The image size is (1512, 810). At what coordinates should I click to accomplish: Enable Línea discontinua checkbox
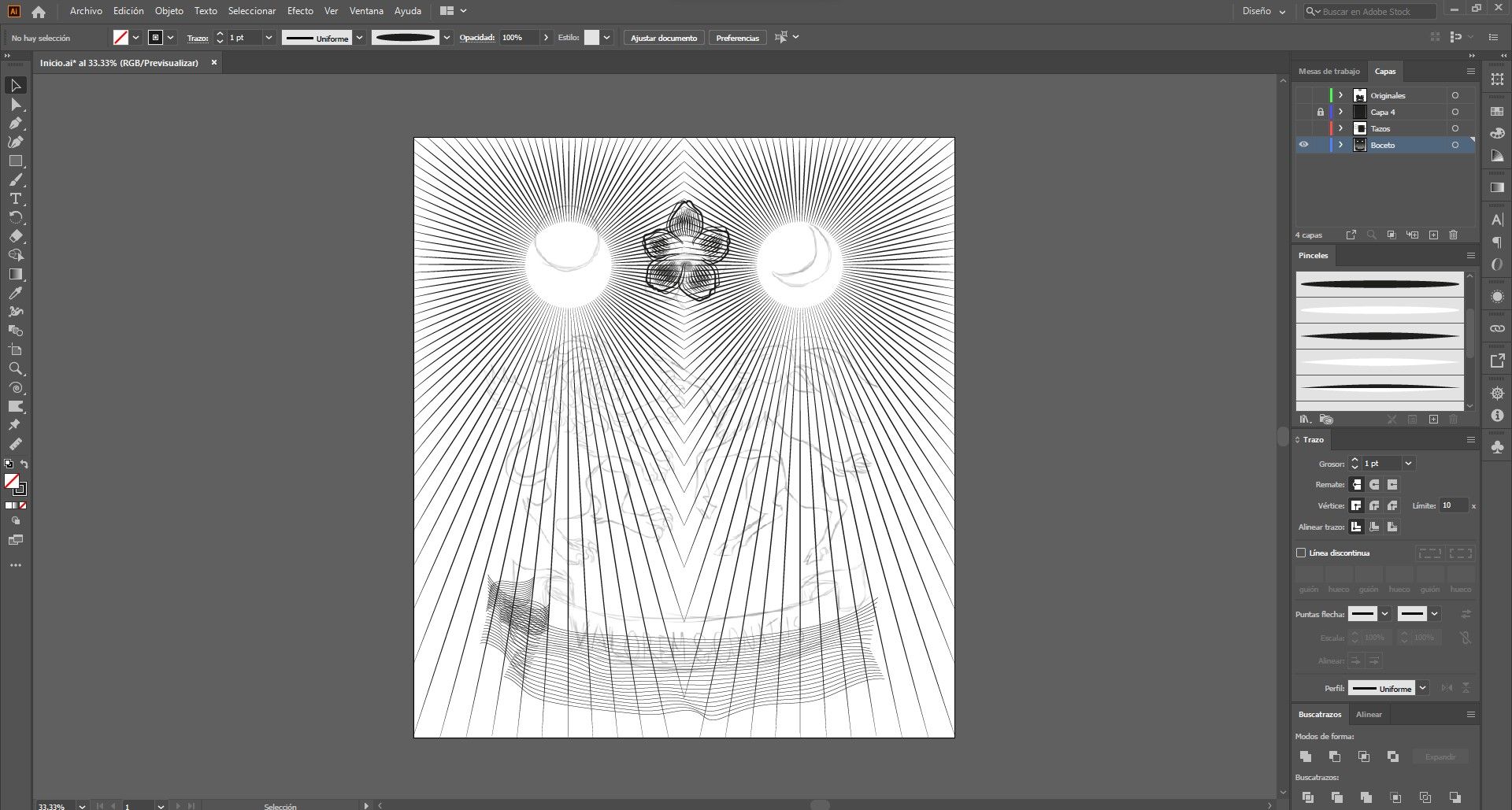coord(1301,553)
